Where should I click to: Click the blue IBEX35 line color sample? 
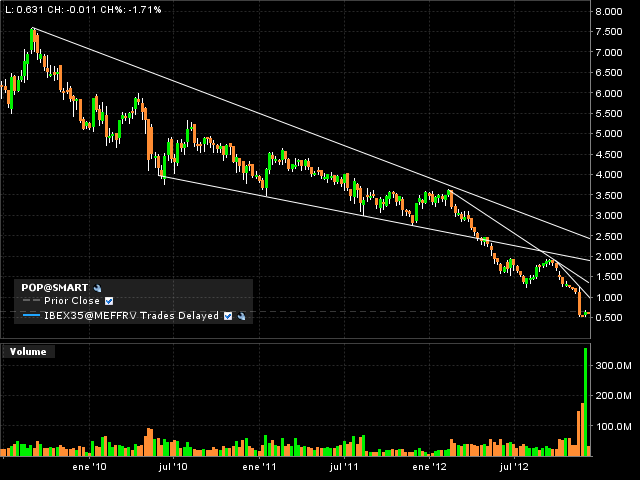(x=31, y=316)
